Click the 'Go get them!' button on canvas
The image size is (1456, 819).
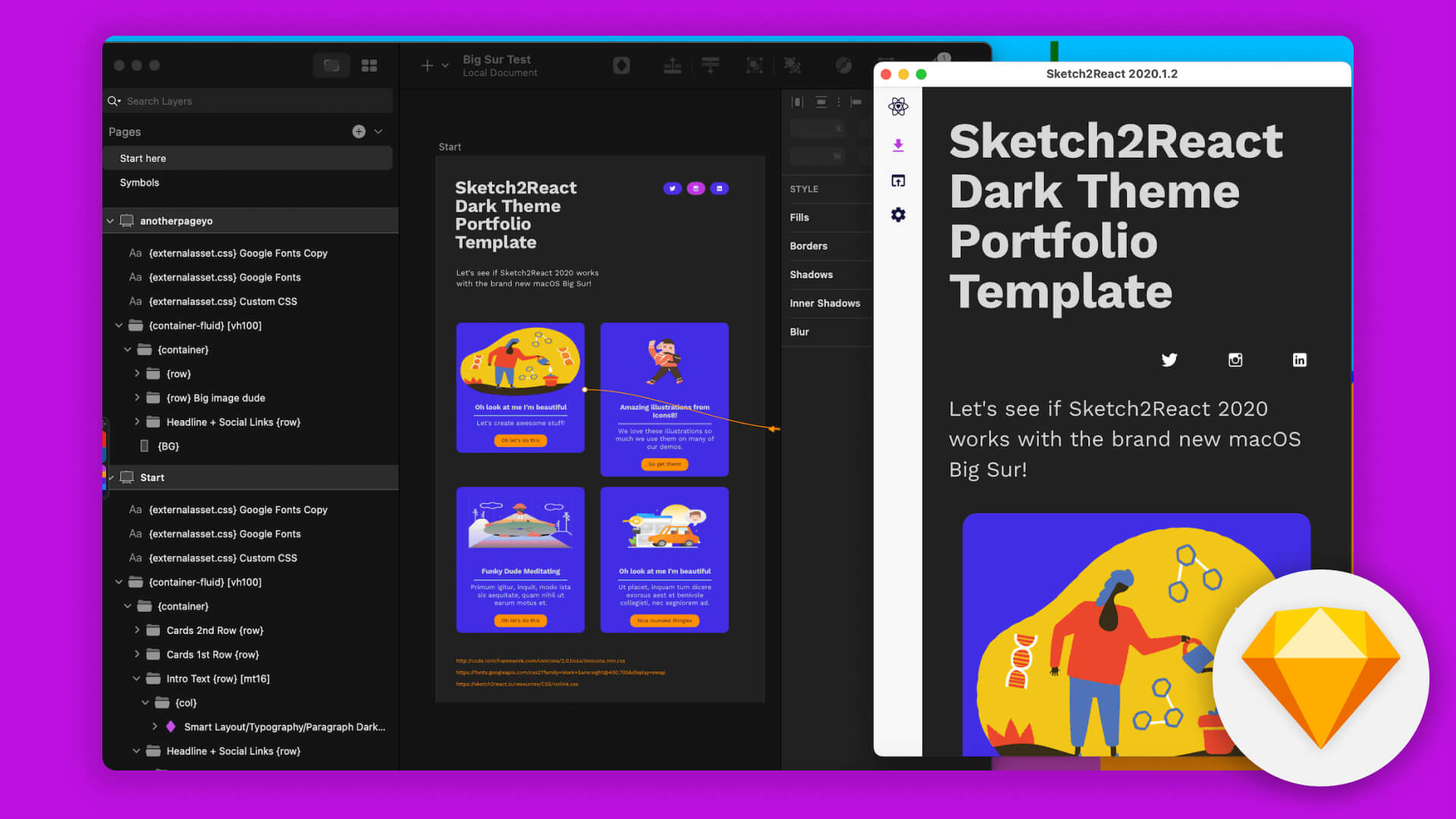[664, 464]
